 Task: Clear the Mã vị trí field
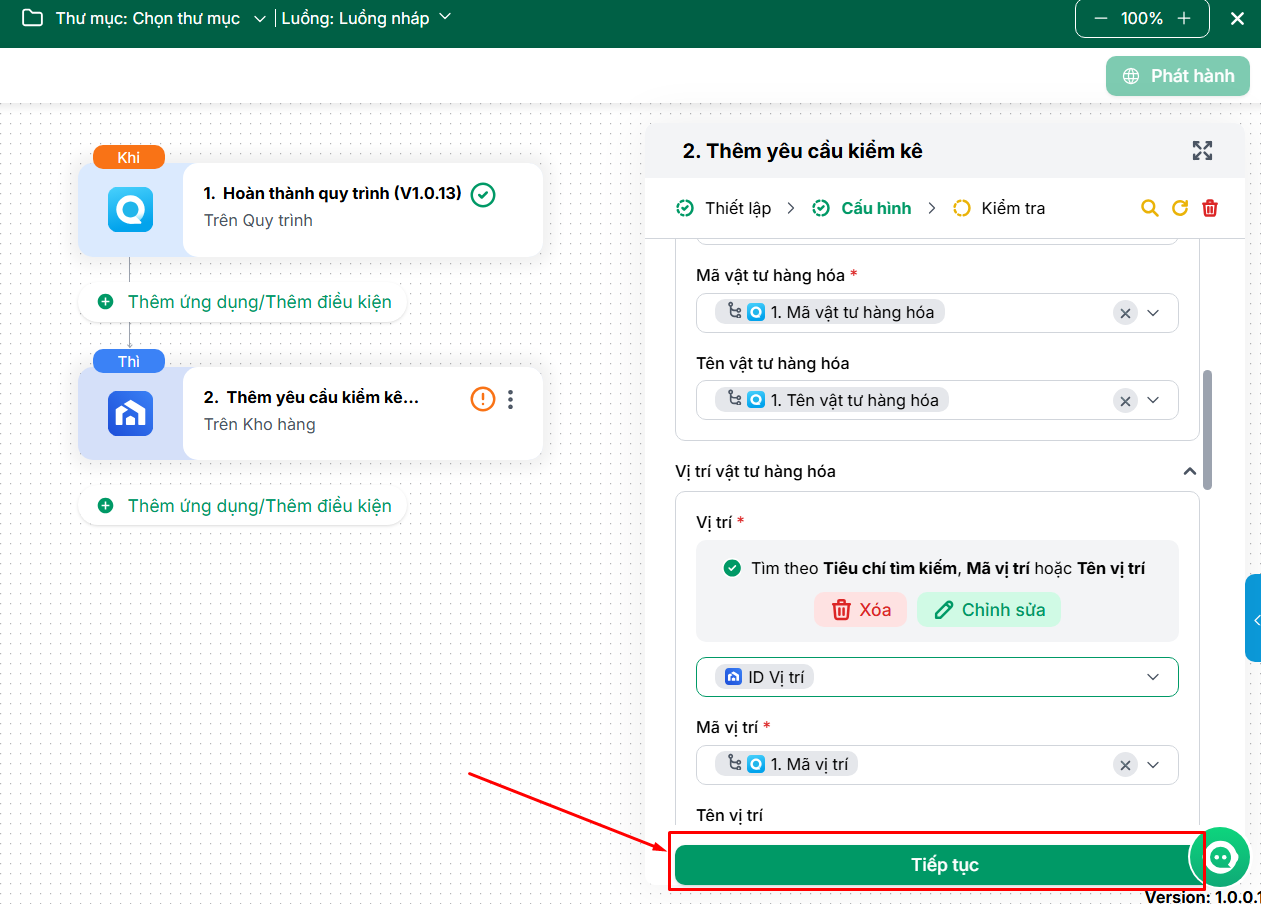coord(1125,765)
